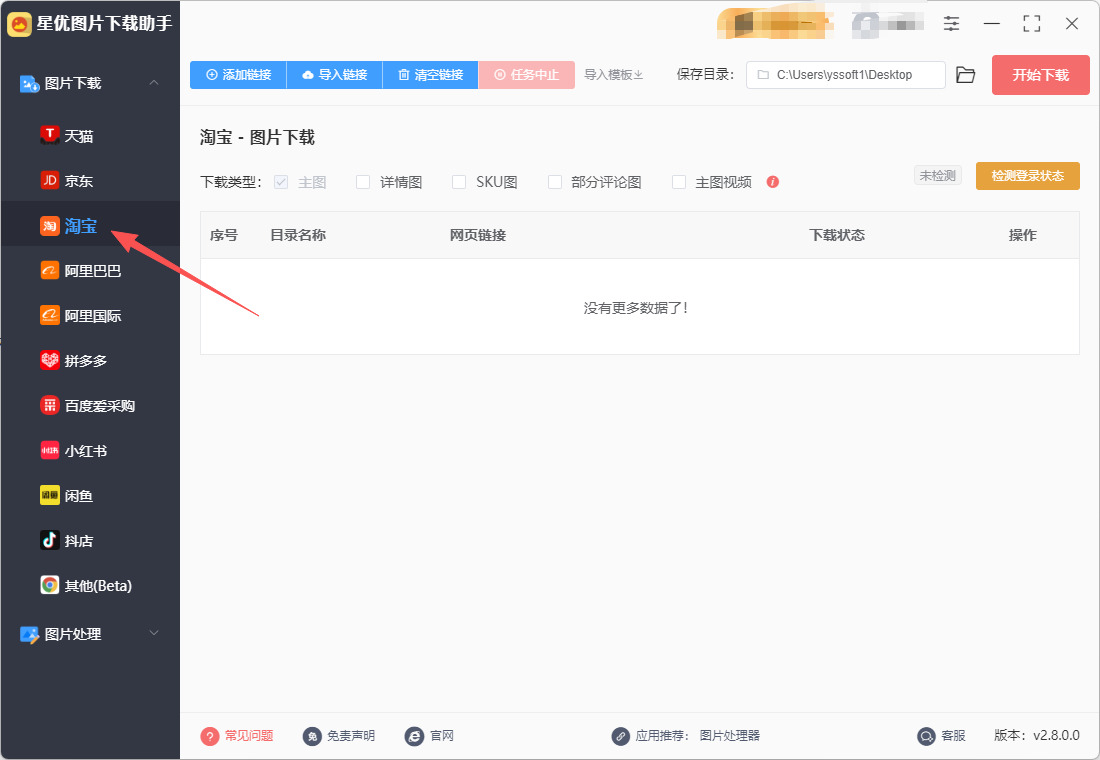Collapse the 图片下载 section chevron
1100x760 pixels.
[x=154, y=83]
